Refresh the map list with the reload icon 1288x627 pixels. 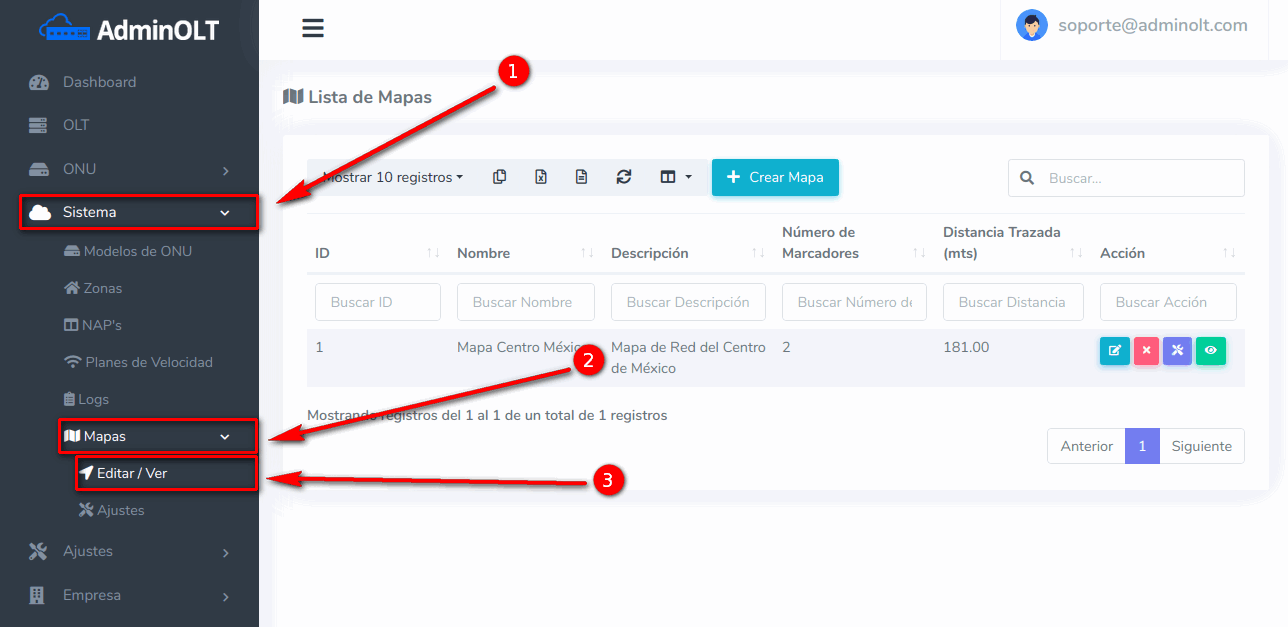(624, 177)
